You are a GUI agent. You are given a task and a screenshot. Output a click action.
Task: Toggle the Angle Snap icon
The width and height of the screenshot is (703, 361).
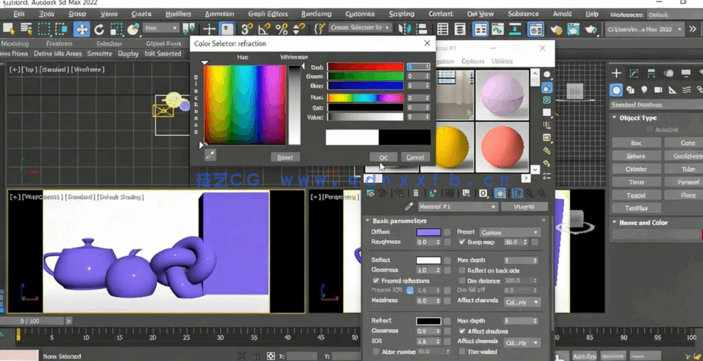264,30
